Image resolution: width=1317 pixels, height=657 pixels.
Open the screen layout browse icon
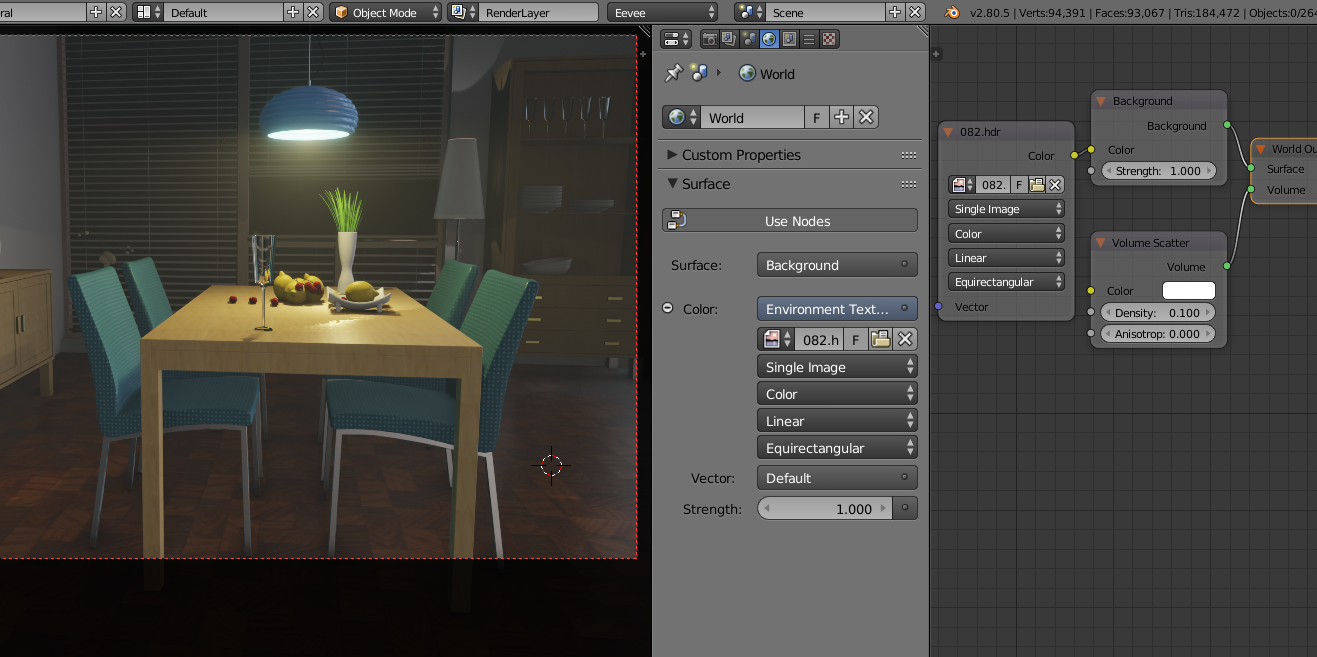click(148, 12)
